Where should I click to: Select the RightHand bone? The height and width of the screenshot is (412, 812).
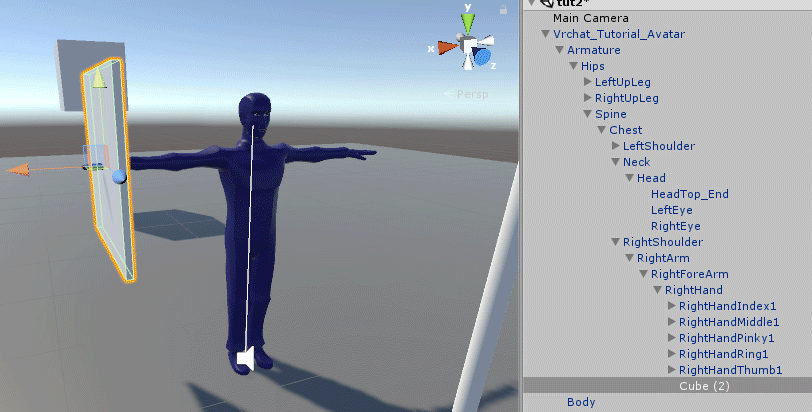[x=694, y=290]
